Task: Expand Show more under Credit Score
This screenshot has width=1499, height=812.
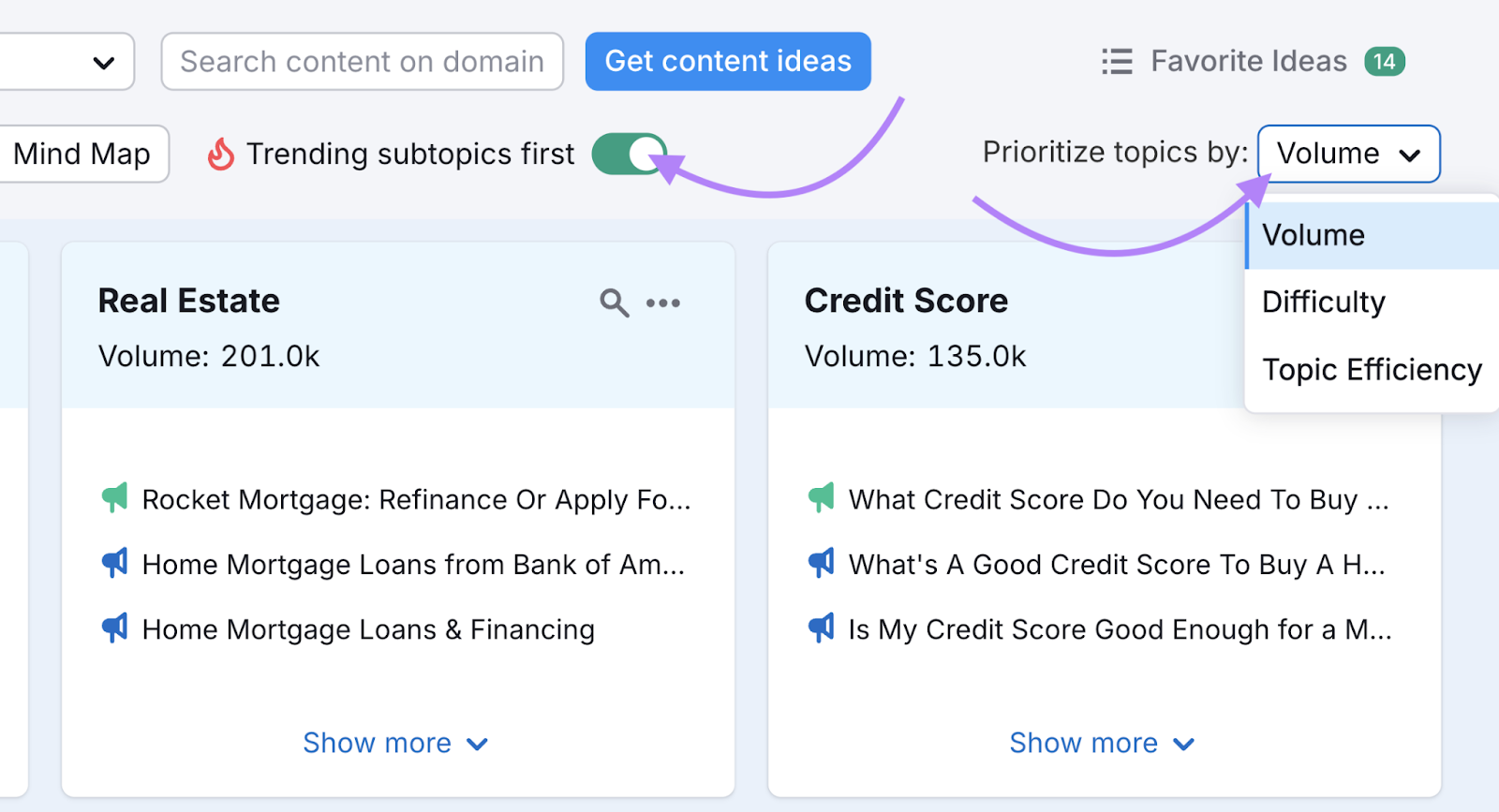Action: pyautogui.click(x=1102, y=743)
